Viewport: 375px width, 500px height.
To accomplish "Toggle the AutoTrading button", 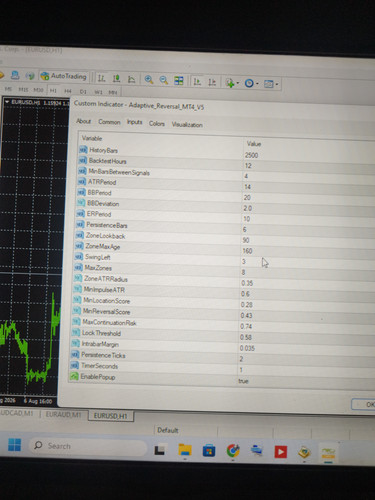I will (x=64, y=76).
